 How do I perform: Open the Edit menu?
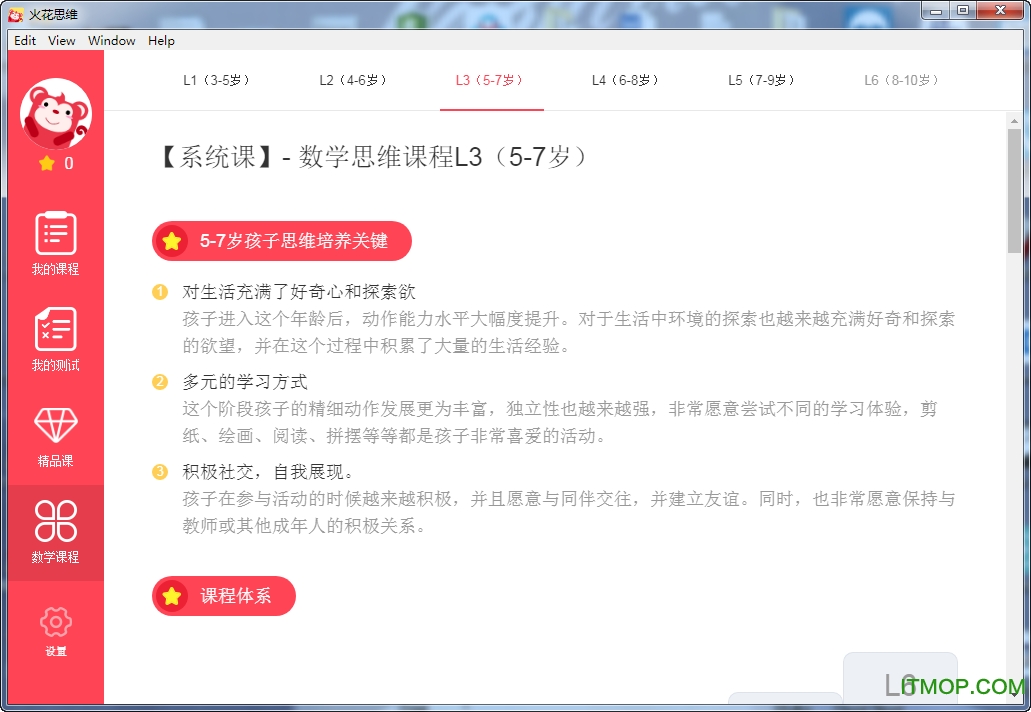click(24, 40)
